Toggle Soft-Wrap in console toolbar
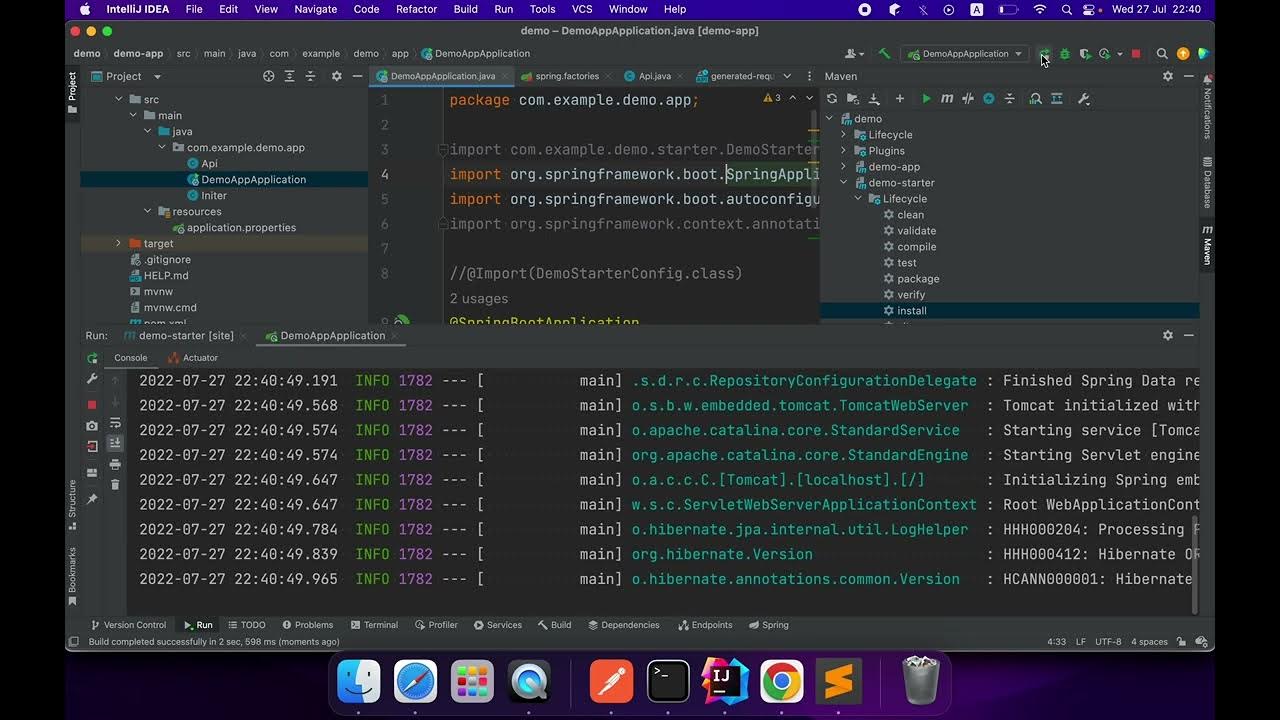Viewport: 1280px width, 720px height. click(x=115, y=423)
